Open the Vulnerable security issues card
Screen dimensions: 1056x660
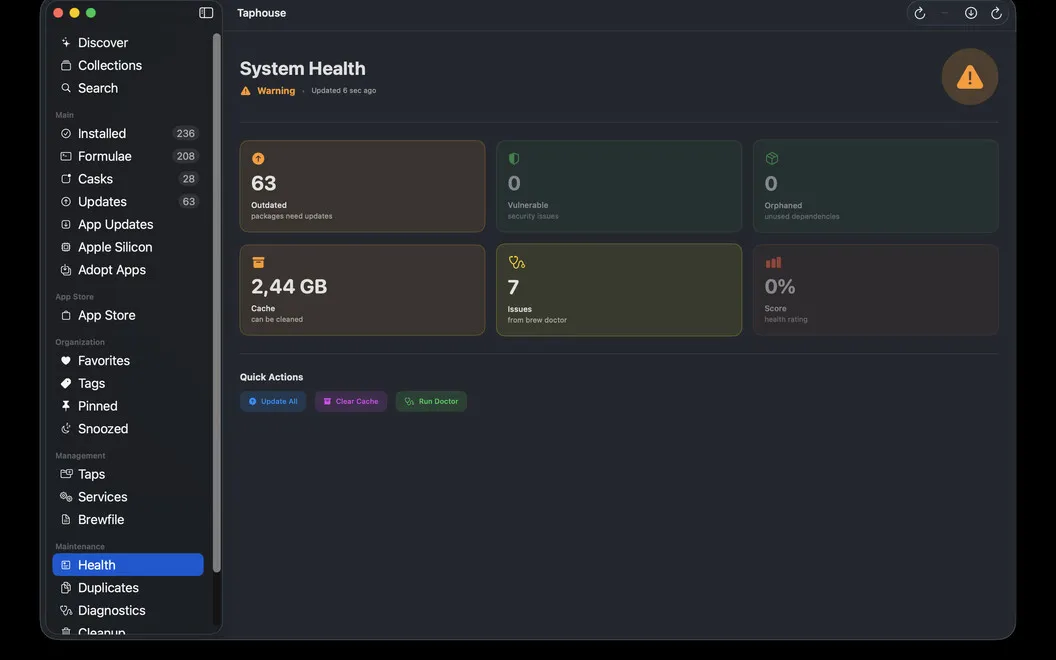coord(619,187)
